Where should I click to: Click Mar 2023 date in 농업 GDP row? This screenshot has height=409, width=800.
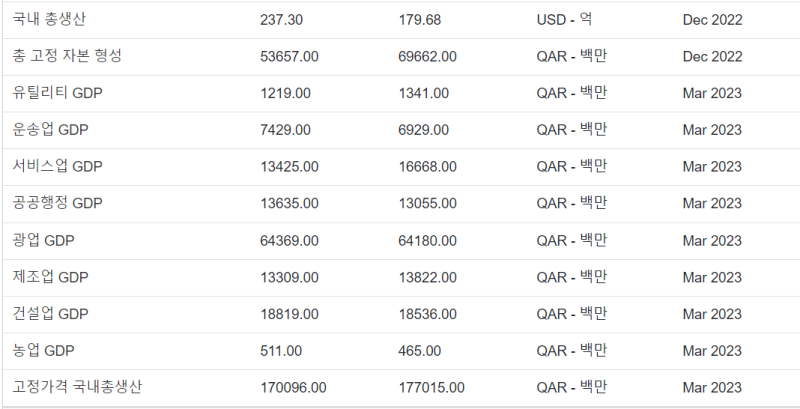pos(712,351)
